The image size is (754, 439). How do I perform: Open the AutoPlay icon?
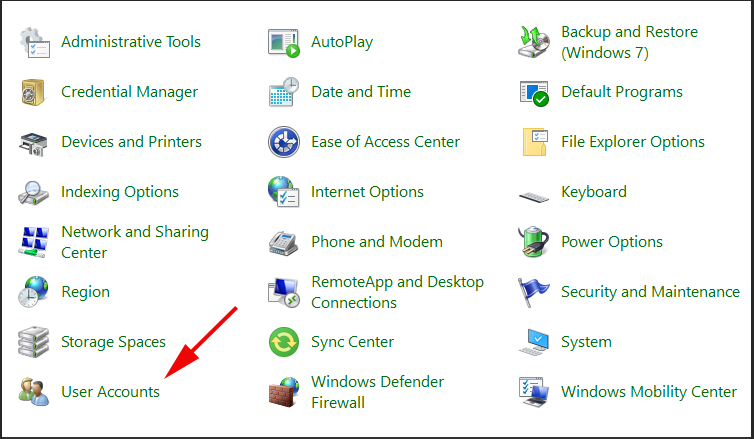(x=284, y=43)
